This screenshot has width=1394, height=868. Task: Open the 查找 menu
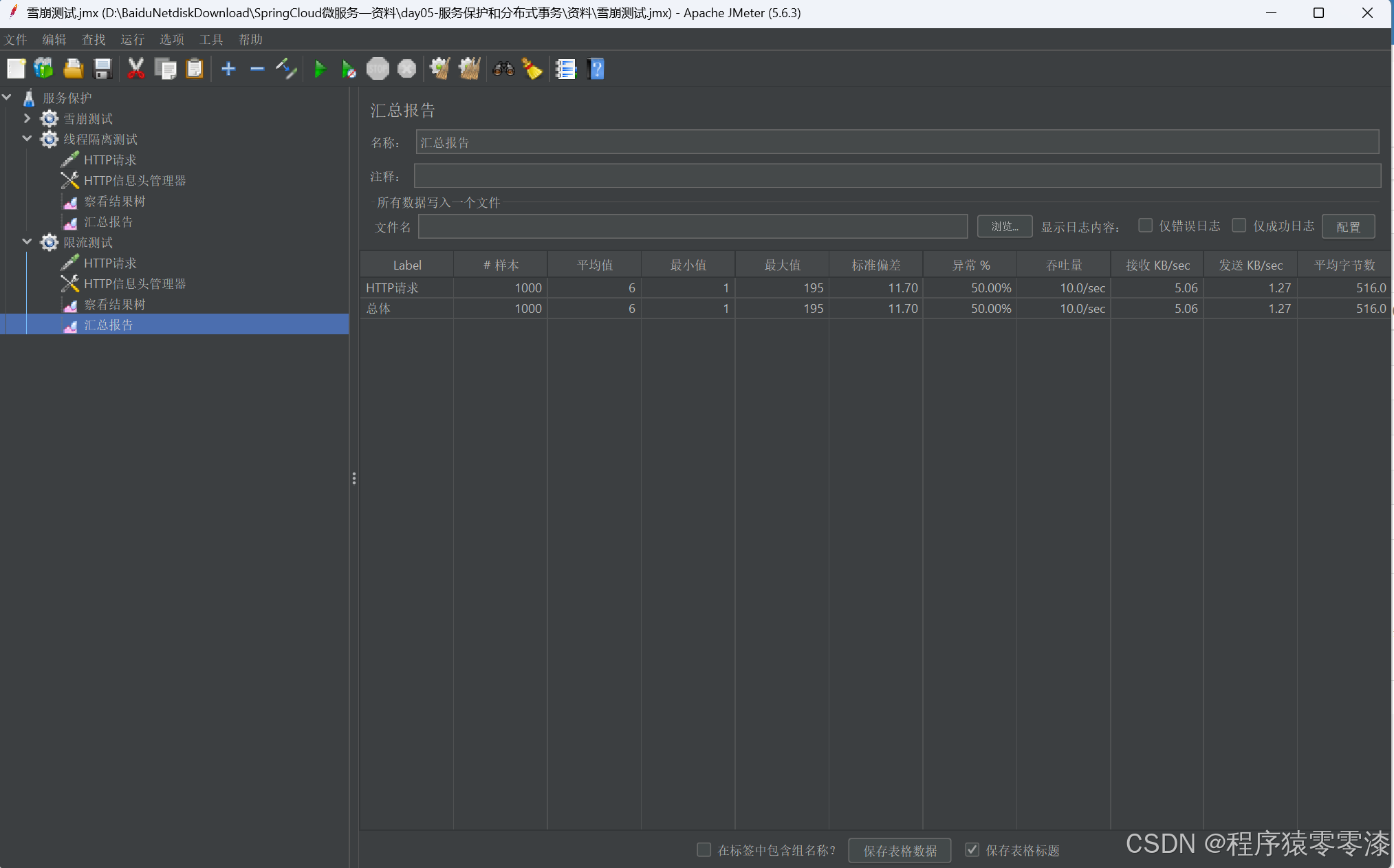tap(94, 40)
